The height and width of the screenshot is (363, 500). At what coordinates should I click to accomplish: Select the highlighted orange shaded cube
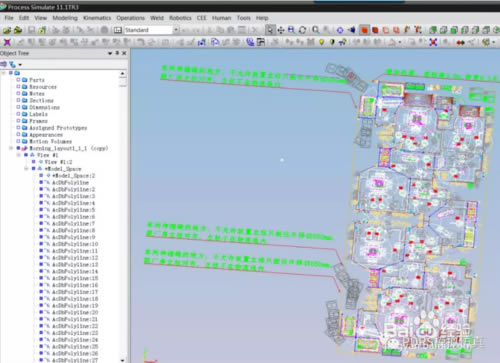[x=364, y=30]
